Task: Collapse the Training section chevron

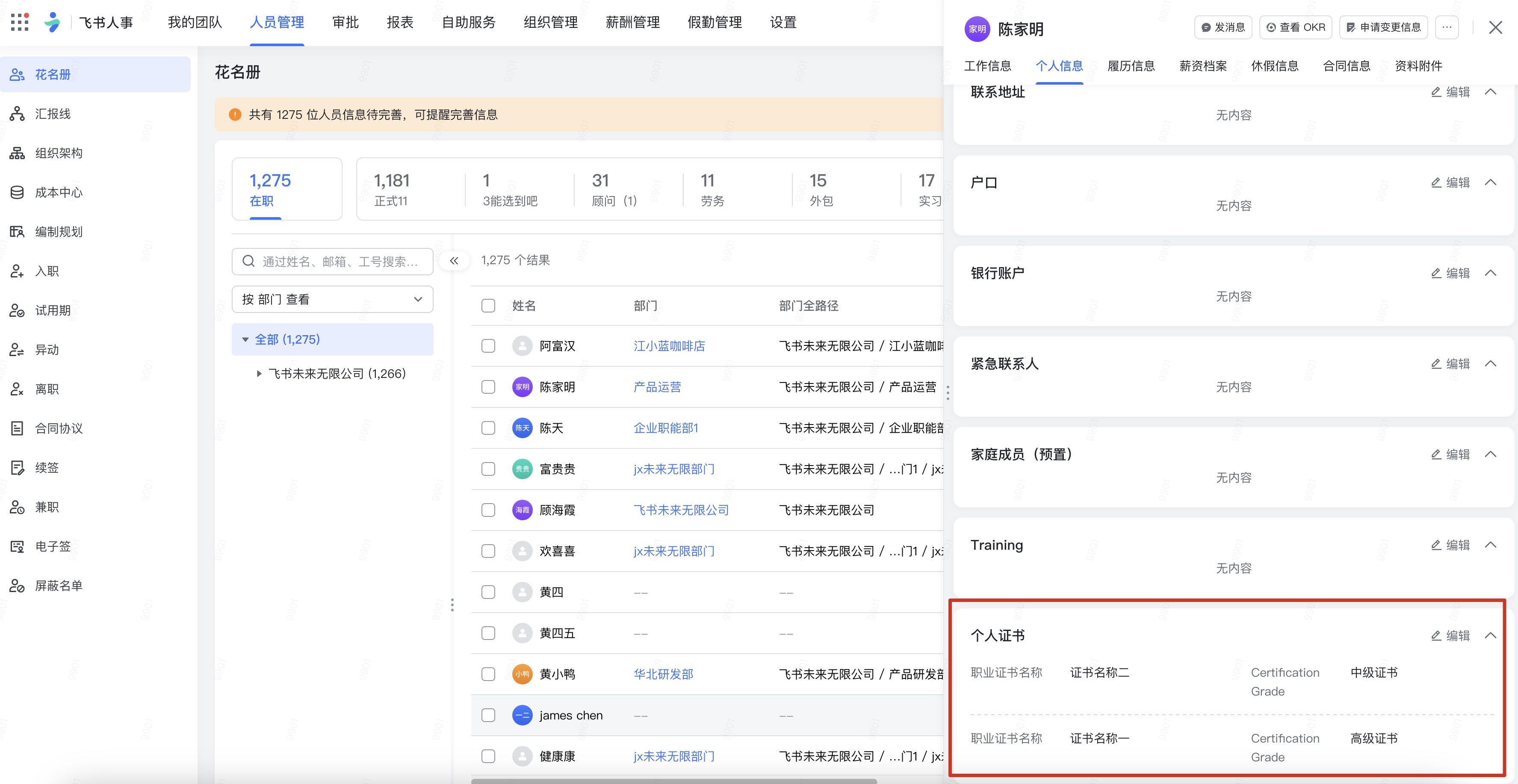Action: point(1490,545)
